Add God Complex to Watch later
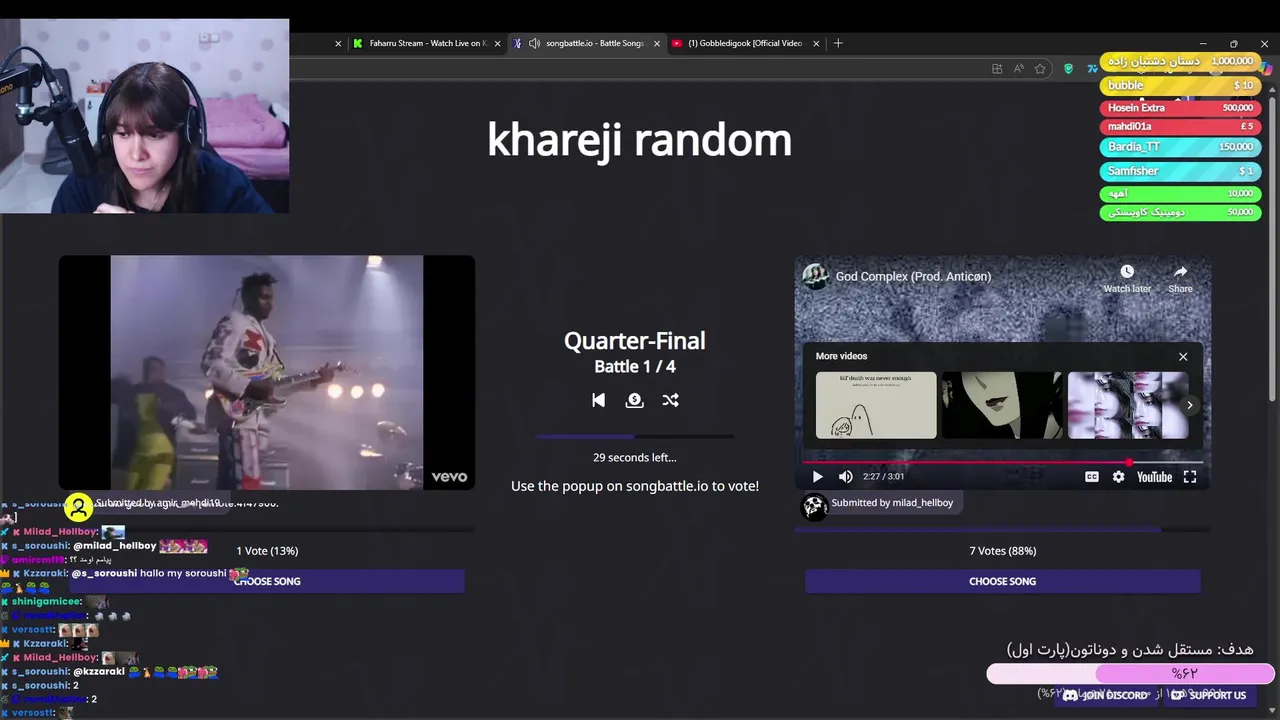Image resolution: width=1280 pixels, height=720 pixels. (x=1127, y=279)
